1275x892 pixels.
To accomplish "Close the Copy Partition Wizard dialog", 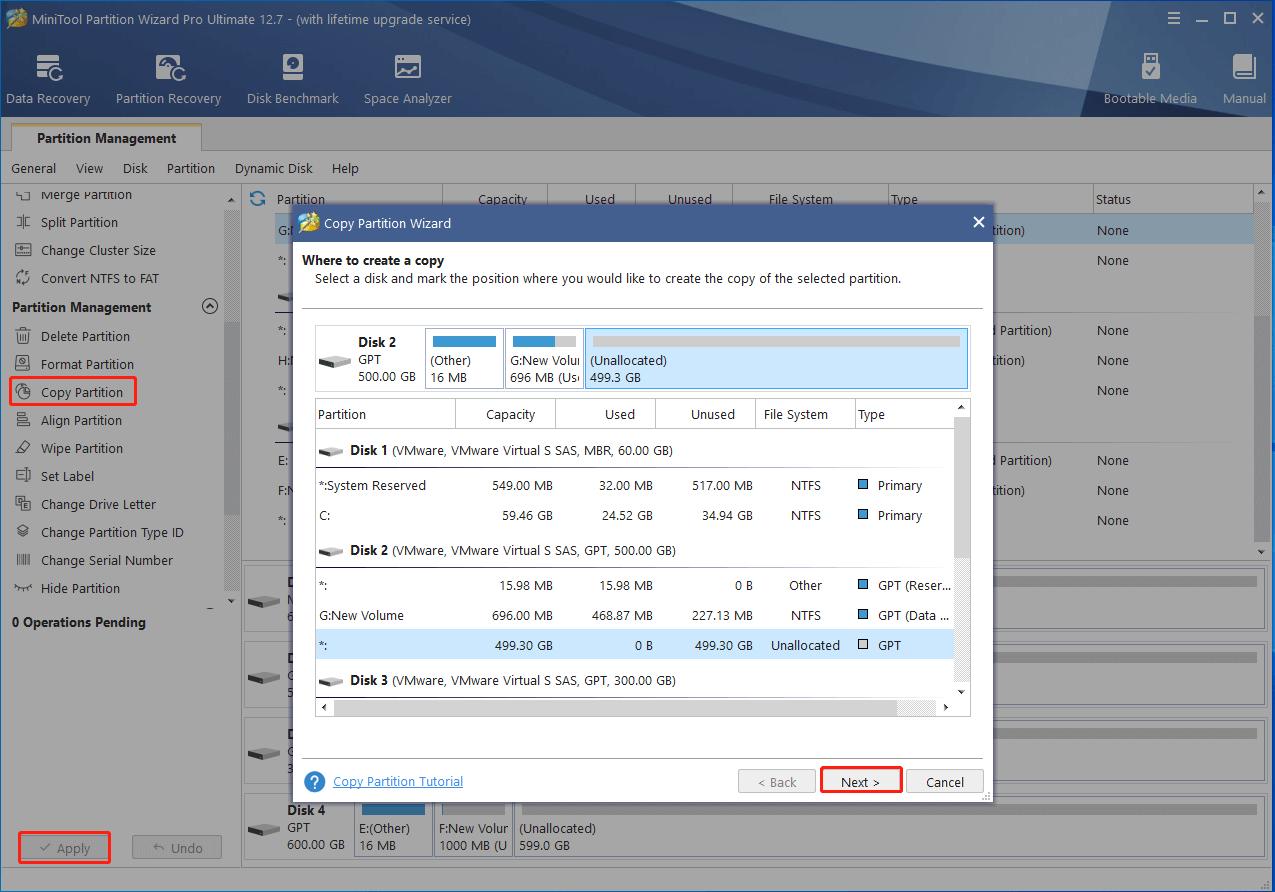I will (x=979, y=223).
